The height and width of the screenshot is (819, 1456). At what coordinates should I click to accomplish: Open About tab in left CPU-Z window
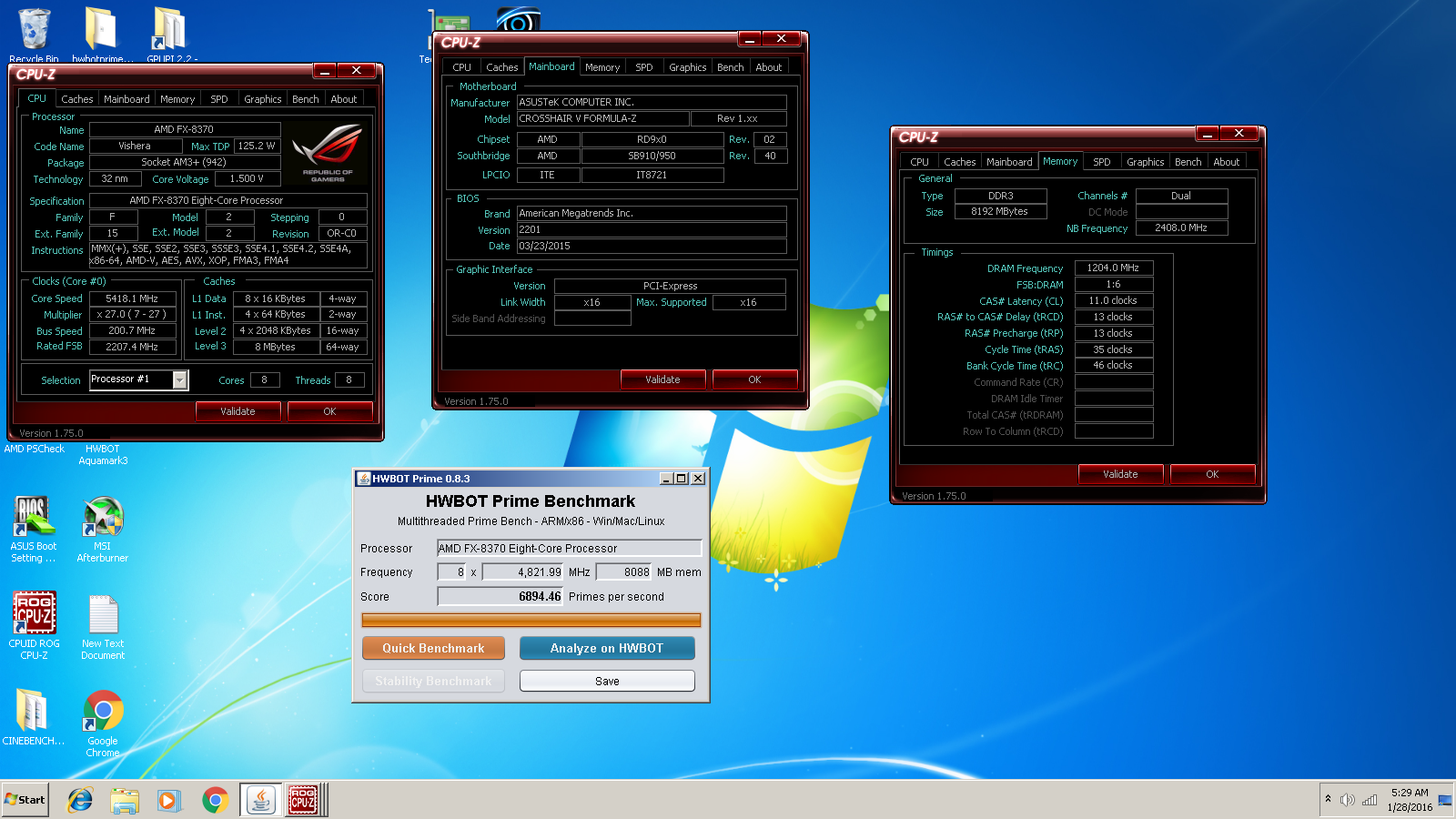point(344,99)
